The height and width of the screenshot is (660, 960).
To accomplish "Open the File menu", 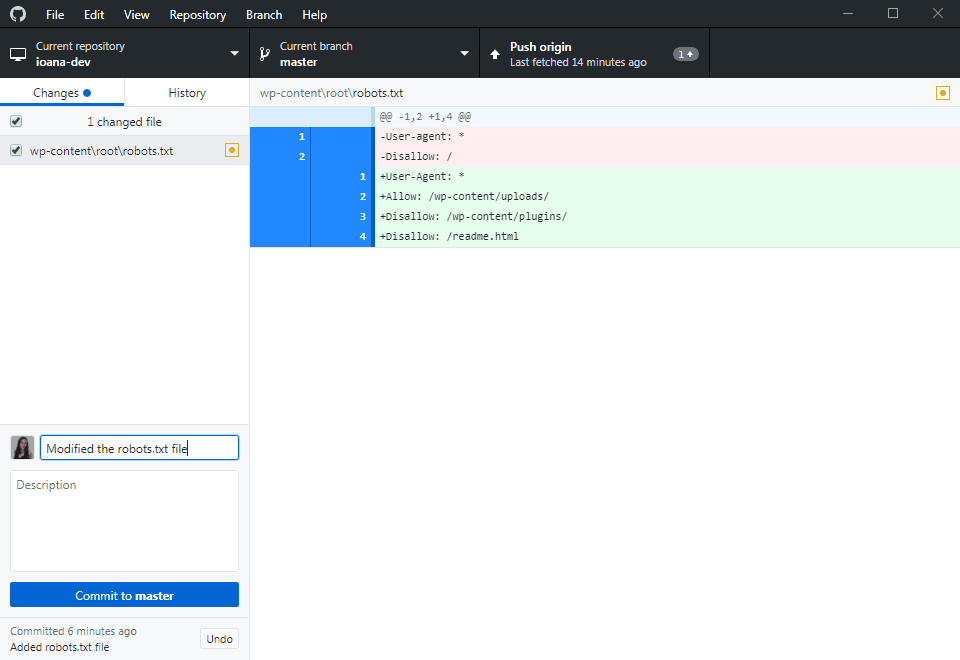I will tap(54, 15).
